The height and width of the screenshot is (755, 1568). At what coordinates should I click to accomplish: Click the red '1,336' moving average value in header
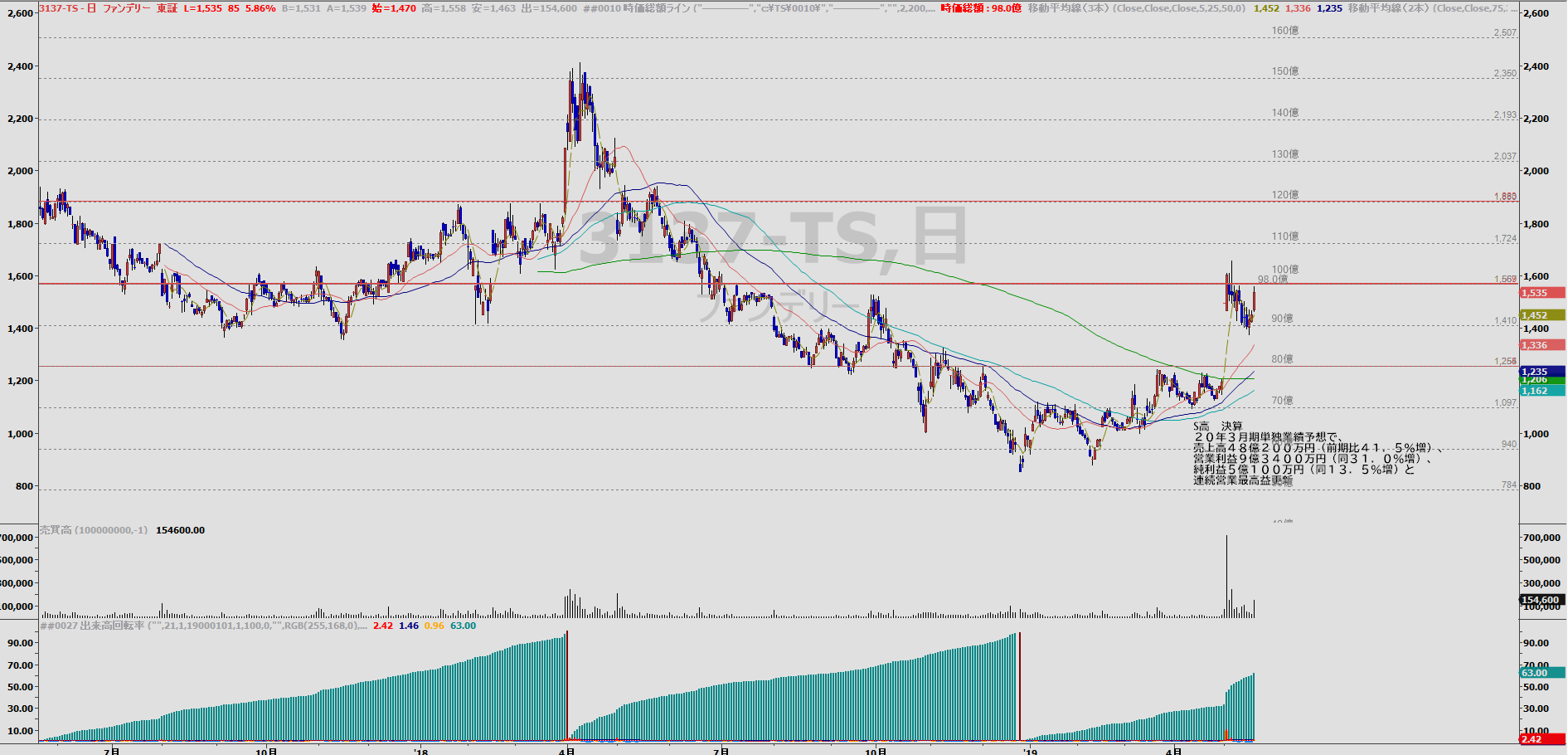tap(1298, 7)
